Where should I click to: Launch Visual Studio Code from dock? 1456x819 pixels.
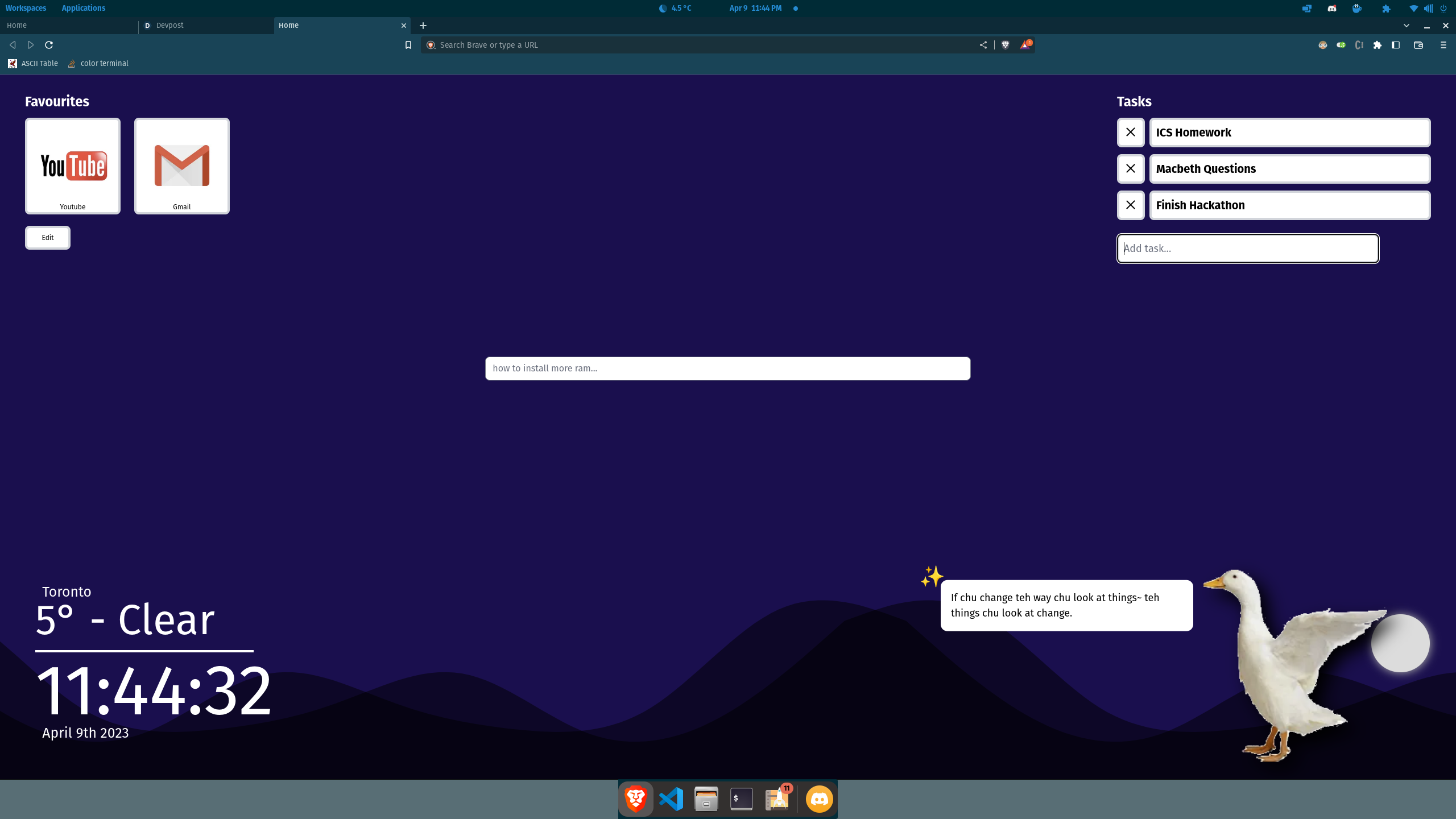[x=671, y=799]
